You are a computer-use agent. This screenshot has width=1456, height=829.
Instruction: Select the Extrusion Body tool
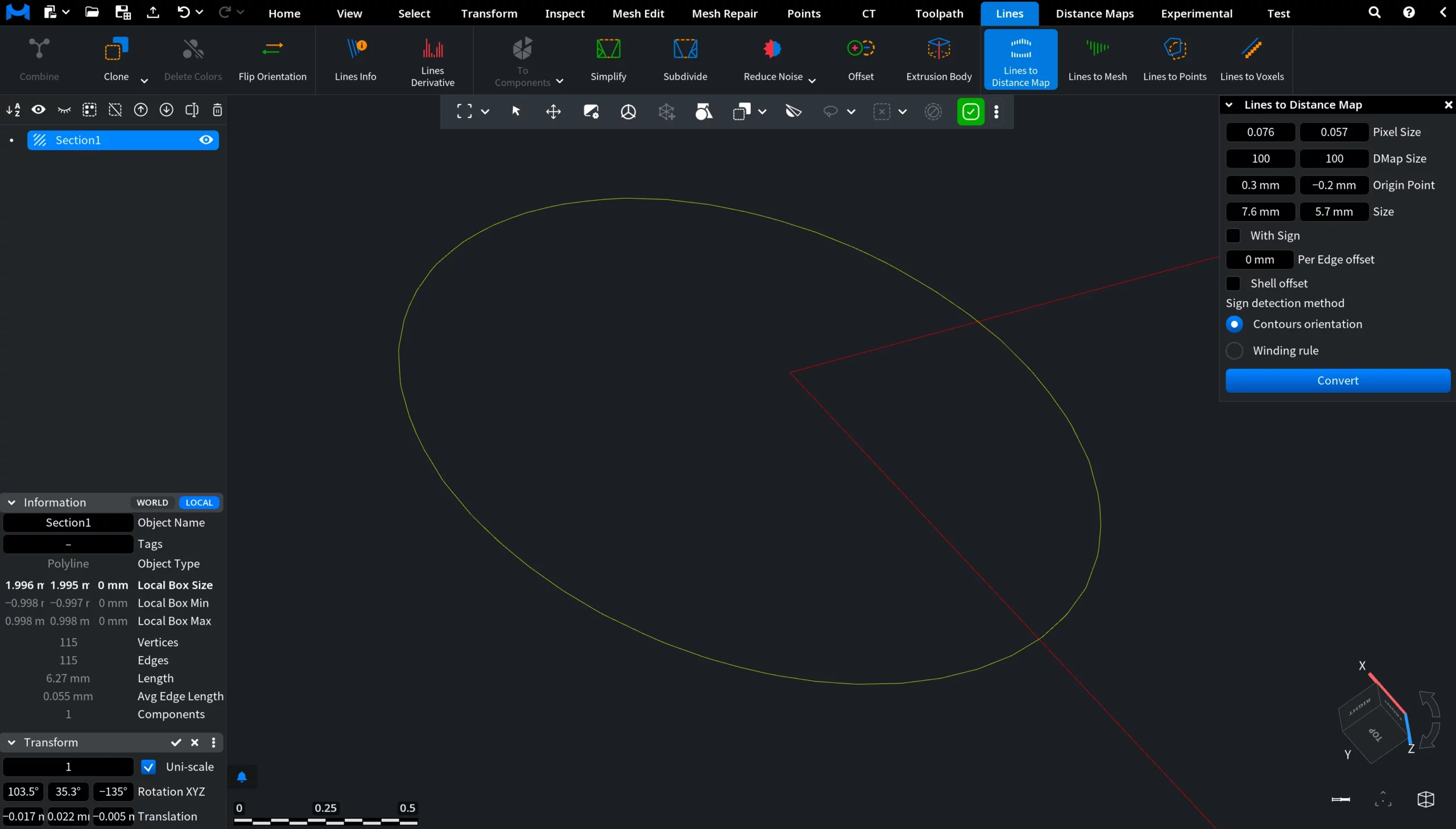(x=938, y=59)
